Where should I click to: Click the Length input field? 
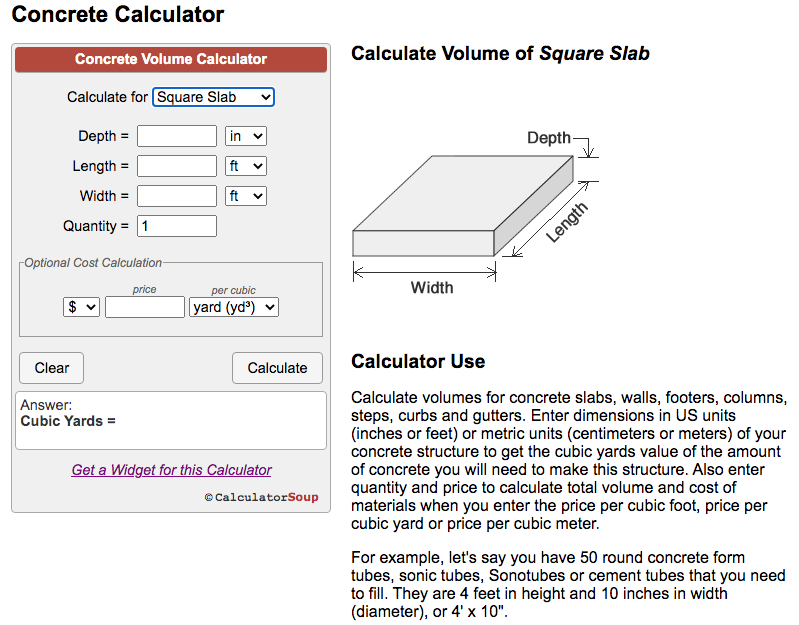pos(177,166)
